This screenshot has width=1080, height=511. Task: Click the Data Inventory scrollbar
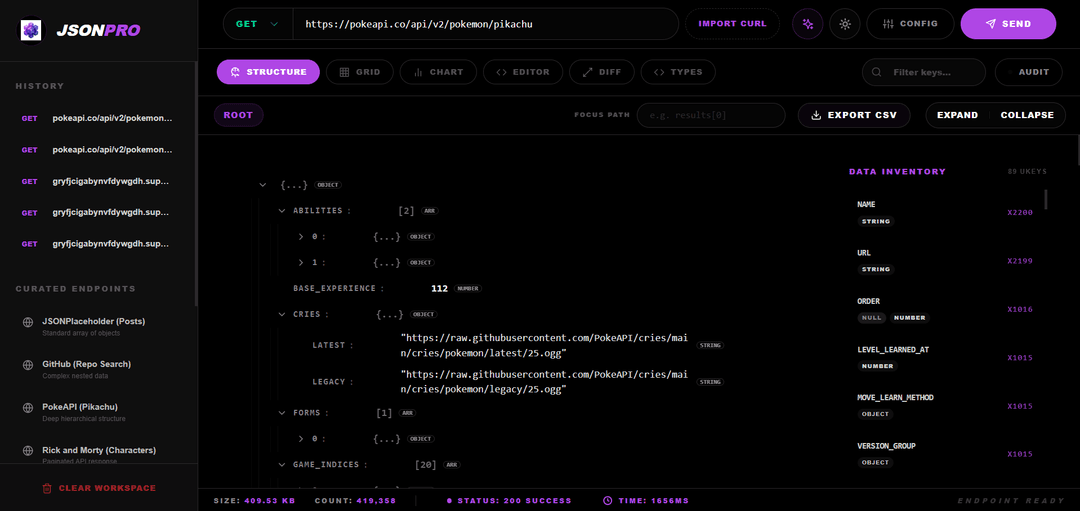(x=1046, y=199)
